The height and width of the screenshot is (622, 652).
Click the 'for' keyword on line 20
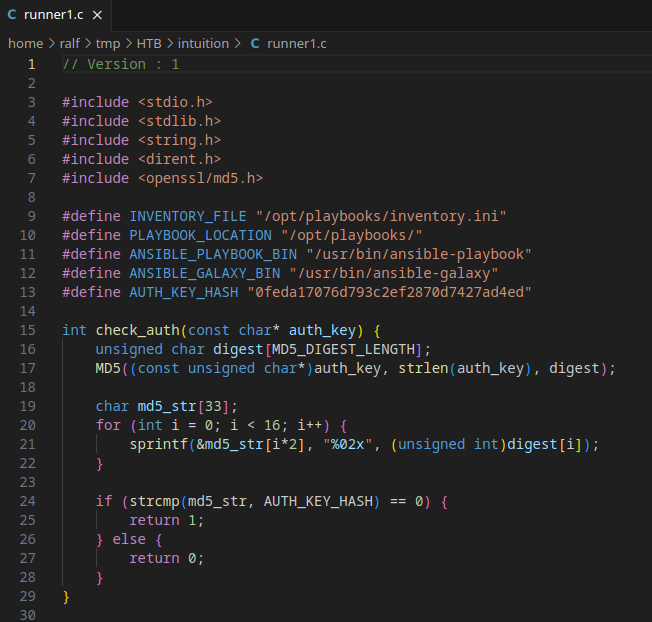[108, 425]
